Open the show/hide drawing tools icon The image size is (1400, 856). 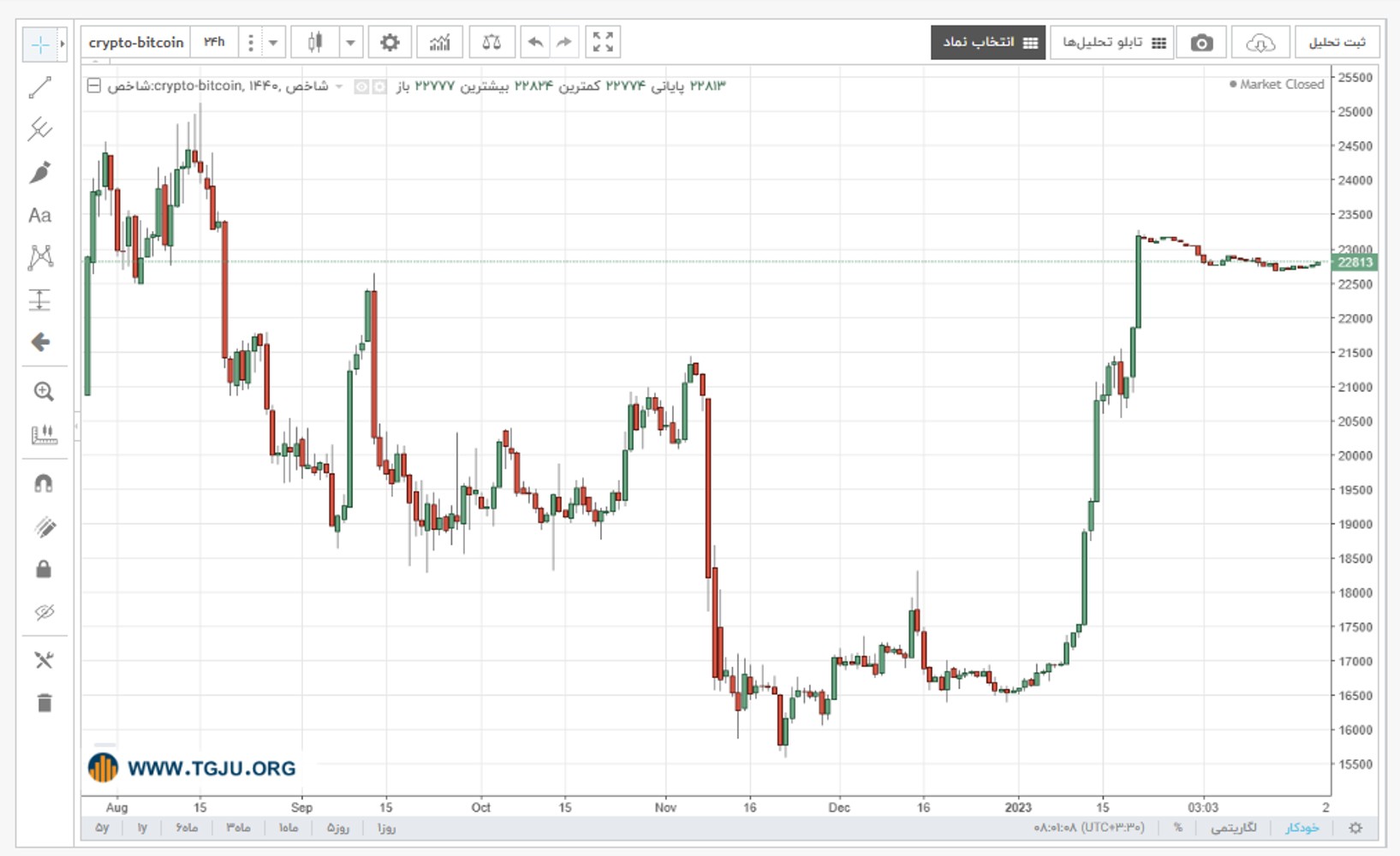(45, 660)
